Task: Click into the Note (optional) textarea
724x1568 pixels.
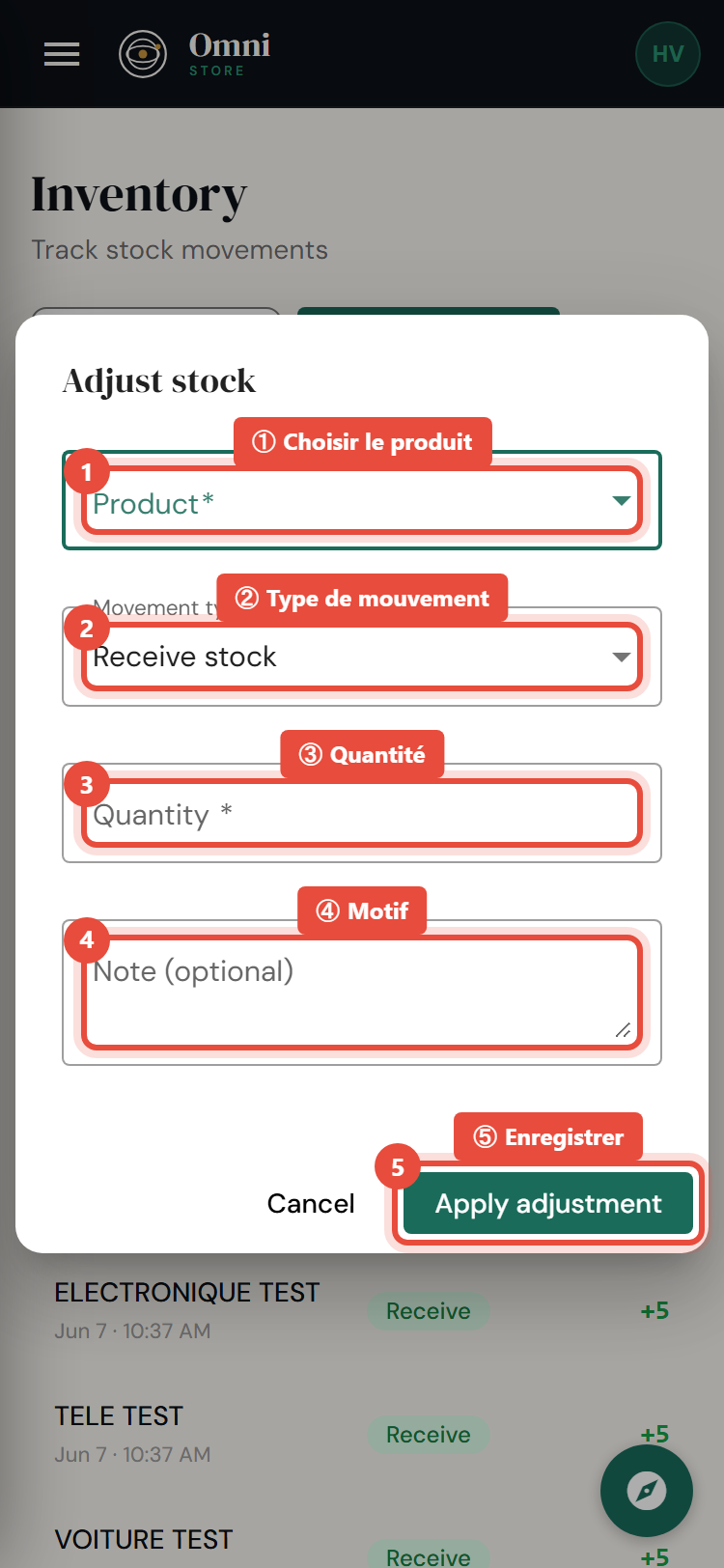Action: point(362,993)
